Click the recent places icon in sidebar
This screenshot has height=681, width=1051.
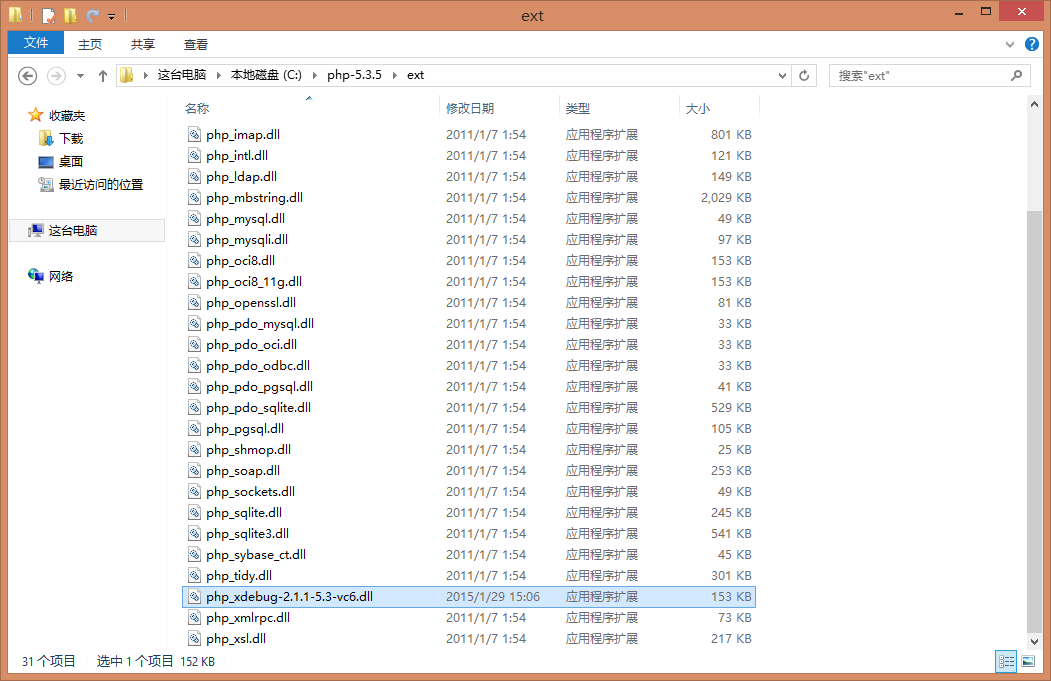click(x=46, y=184)
